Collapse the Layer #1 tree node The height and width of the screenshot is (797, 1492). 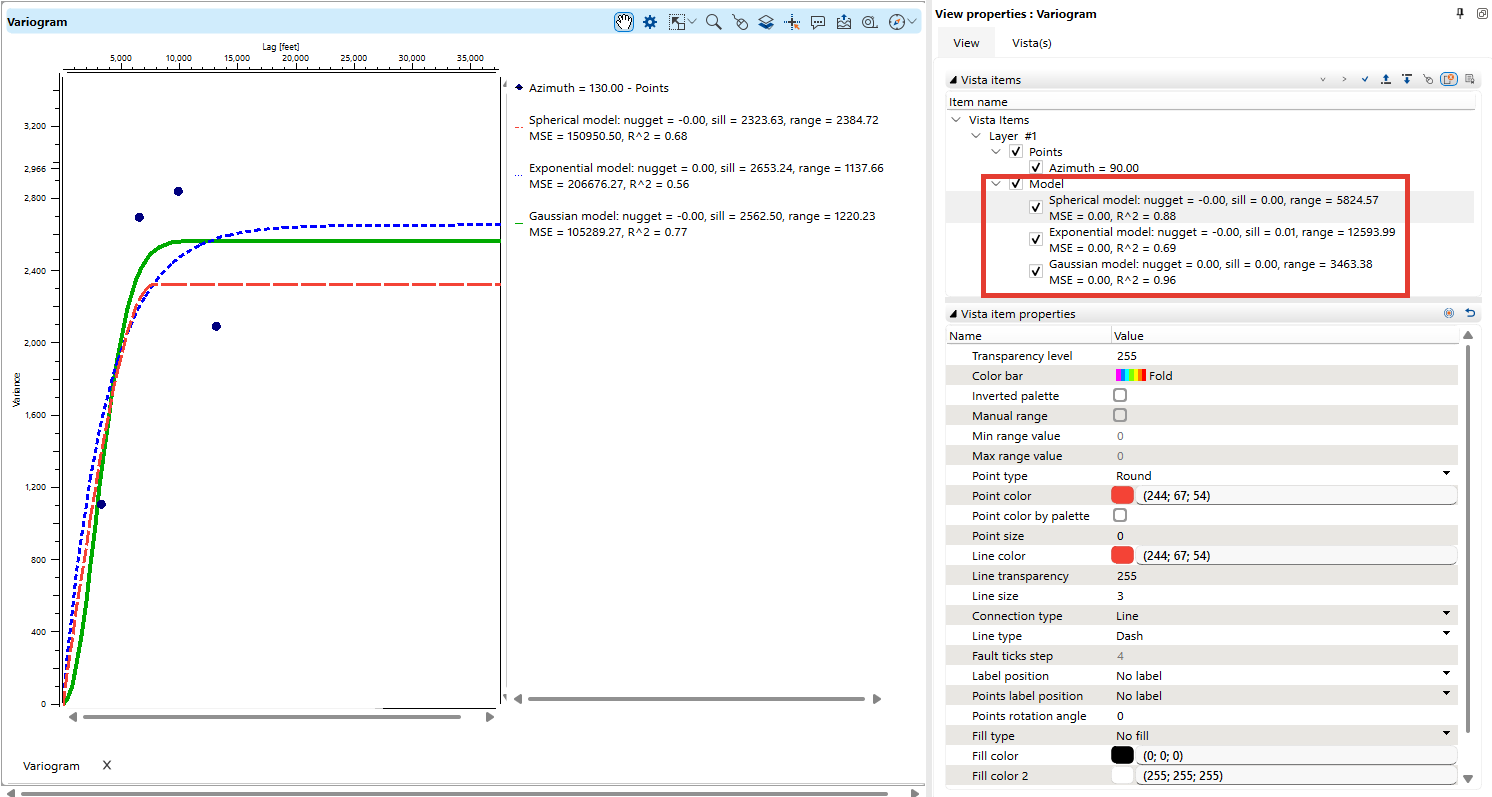click(975, 135)
